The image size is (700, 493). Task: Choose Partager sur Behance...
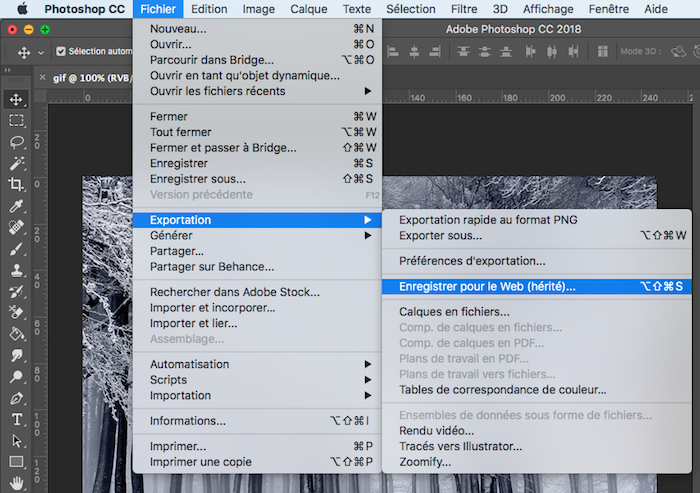[257, 267]
